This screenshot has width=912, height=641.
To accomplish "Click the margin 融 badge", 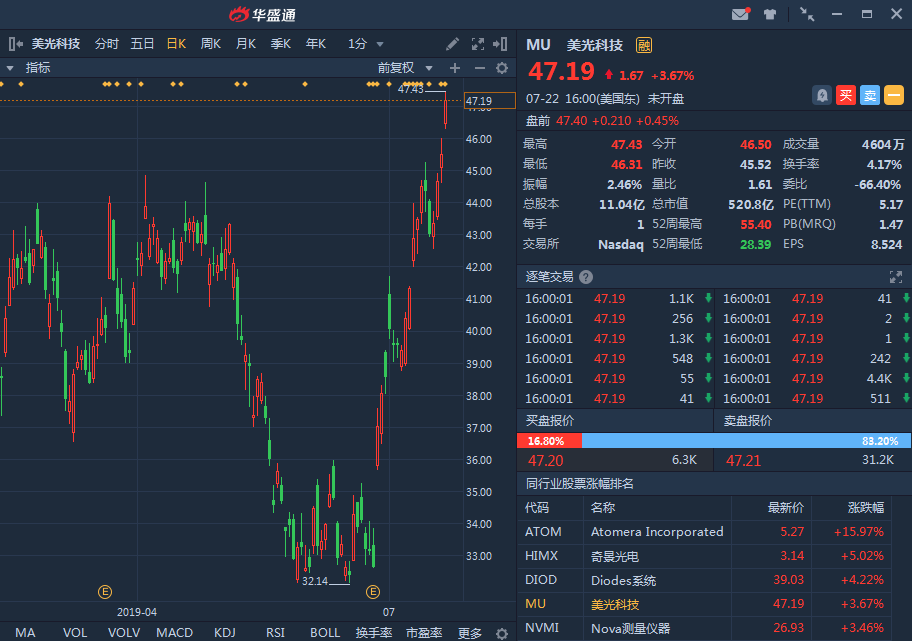I will [x=644, y=45].
